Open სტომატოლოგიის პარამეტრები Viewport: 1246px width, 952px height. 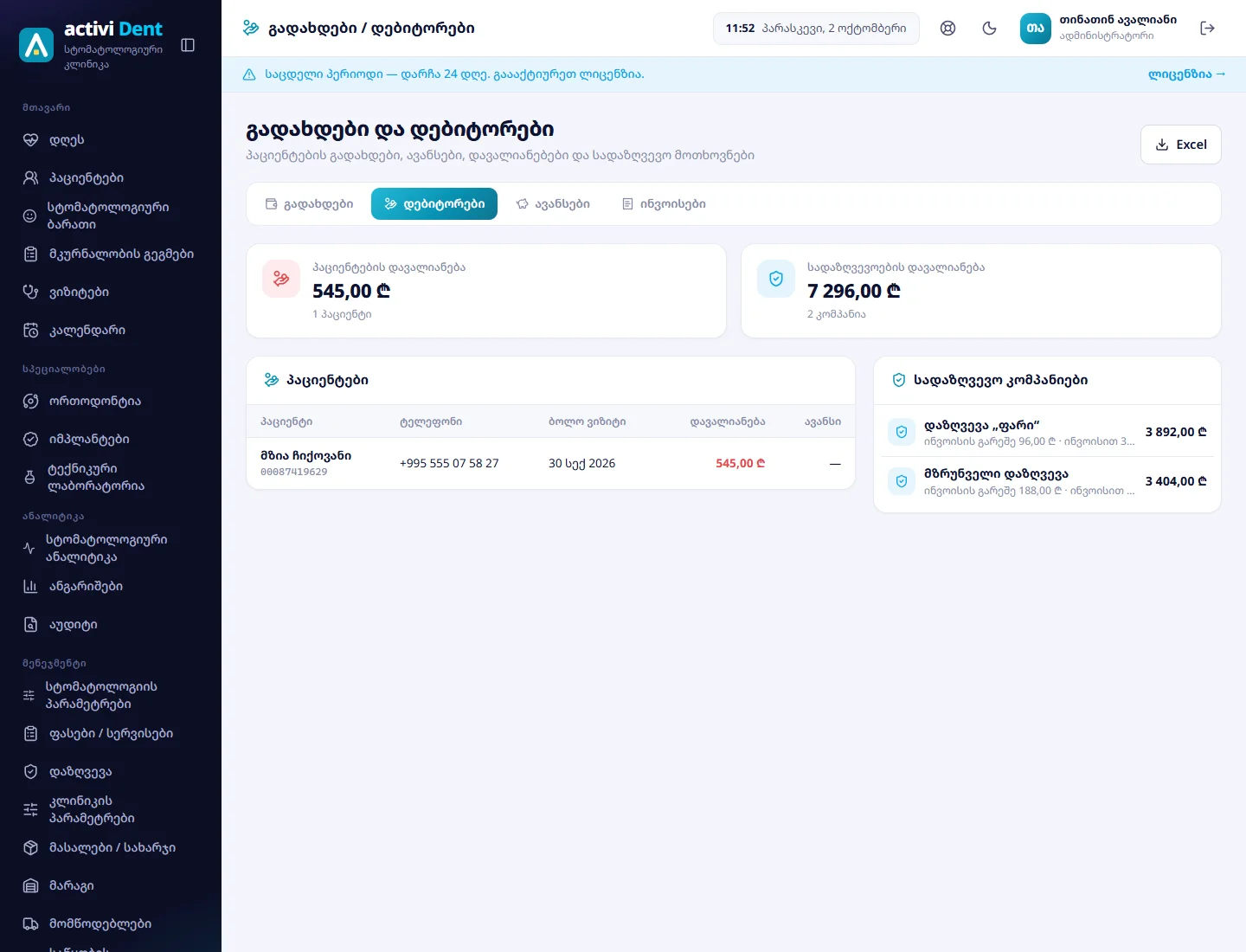[111, 695]
